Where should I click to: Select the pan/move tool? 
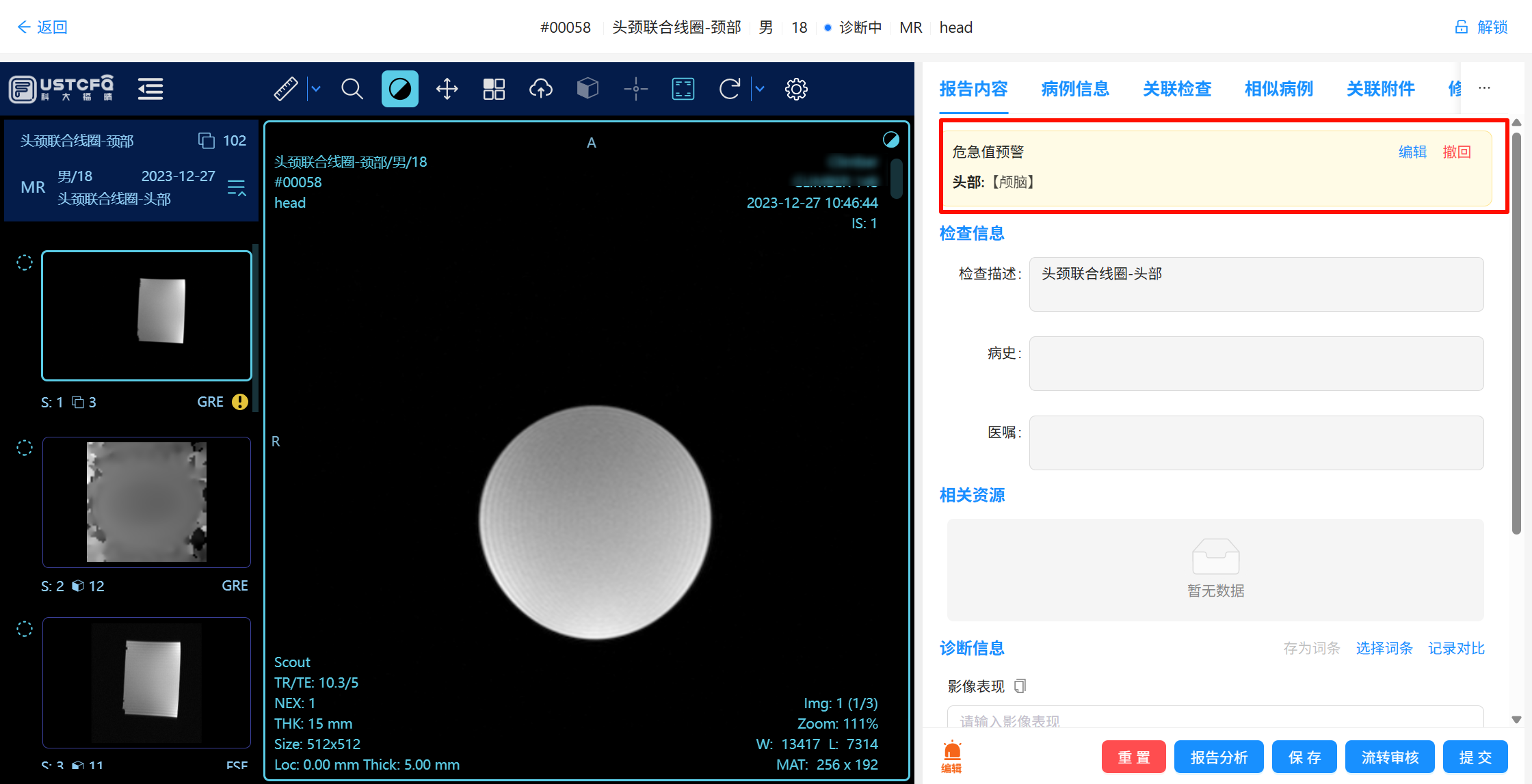pyautogui.click(x=447, y=89)
